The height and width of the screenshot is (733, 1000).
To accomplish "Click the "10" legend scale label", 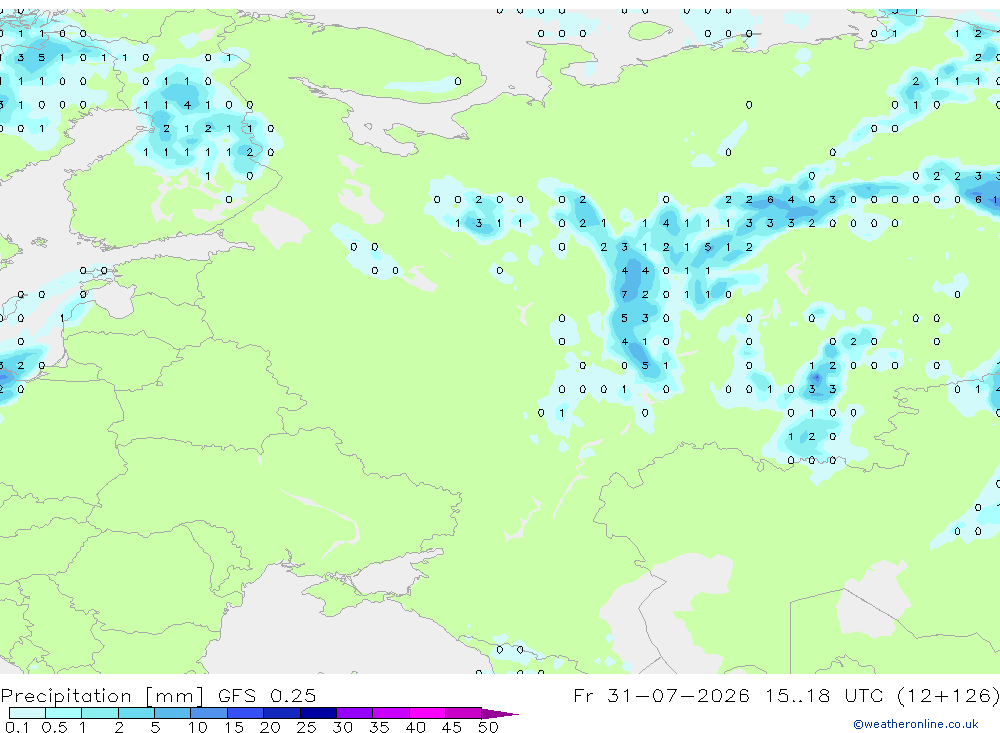I will (x=197, y=727).
